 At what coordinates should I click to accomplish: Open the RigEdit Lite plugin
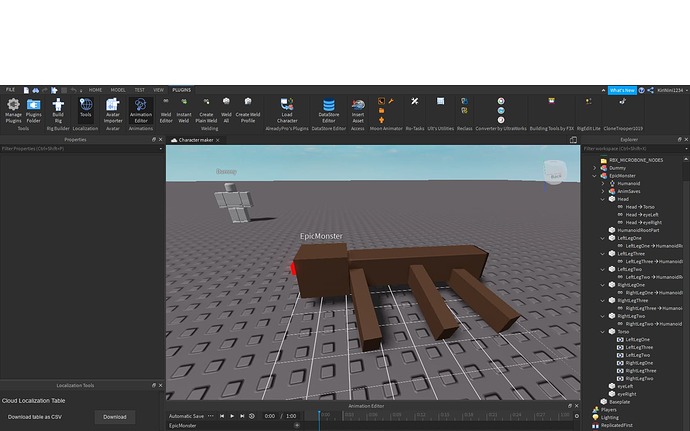(588, 101)
